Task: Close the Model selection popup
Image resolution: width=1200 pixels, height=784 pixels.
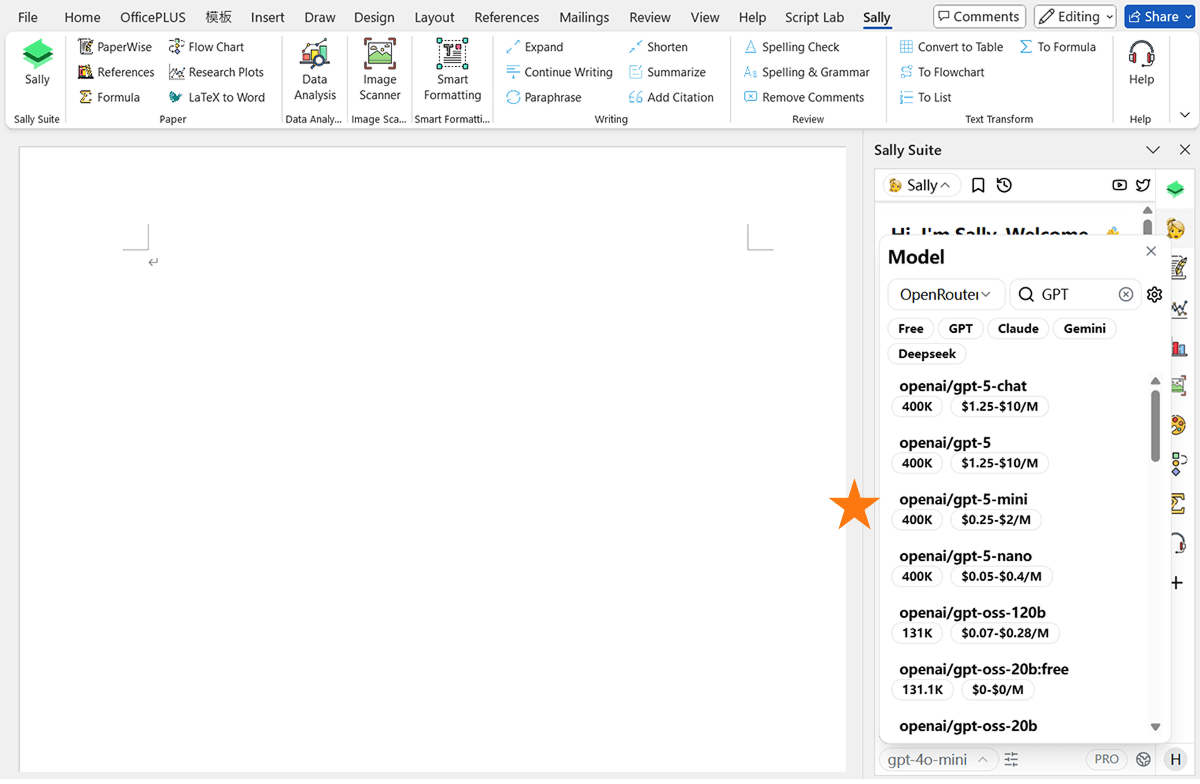Action: [x=1151, y=251]
